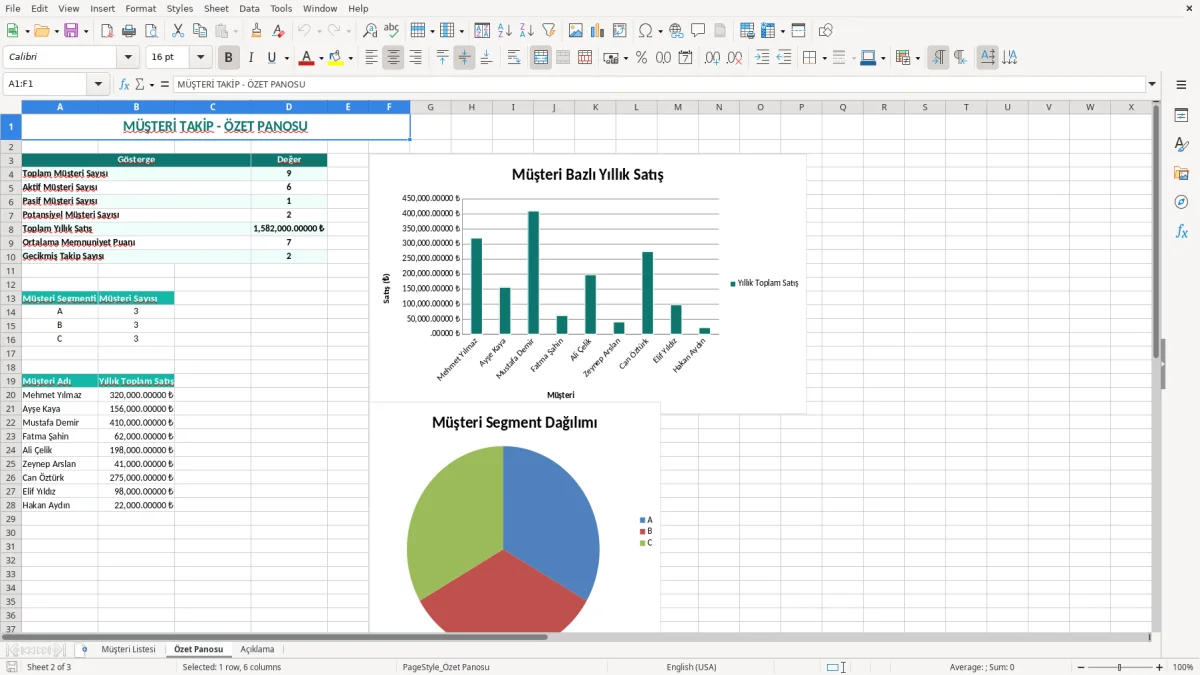Insert a comment
This screenshot has height=675, width=1200.
pos(699,31)
